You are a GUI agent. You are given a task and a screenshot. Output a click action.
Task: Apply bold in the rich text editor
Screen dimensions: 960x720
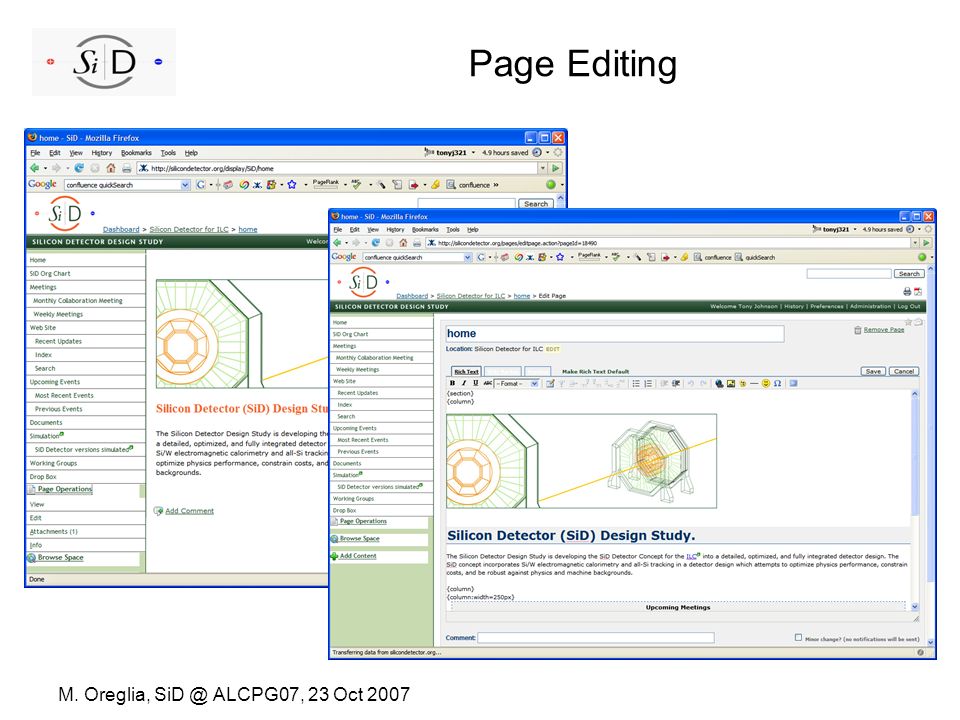tap(452, 383)
